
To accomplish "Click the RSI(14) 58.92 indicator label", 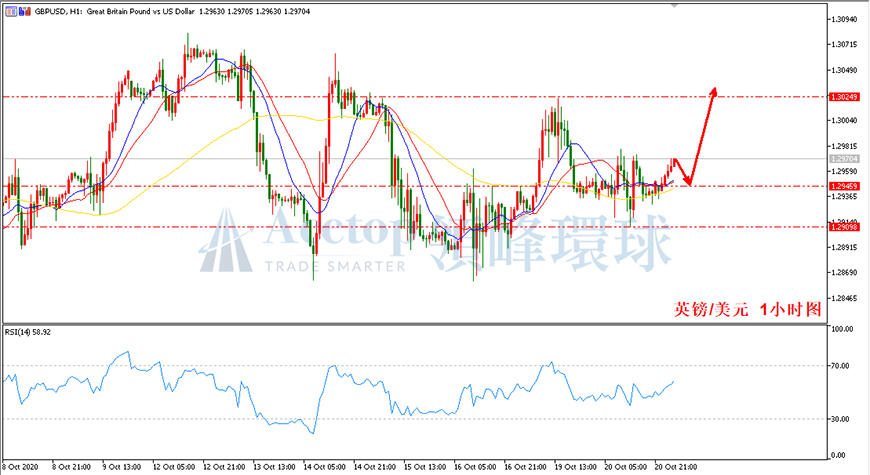I will 28,332.
